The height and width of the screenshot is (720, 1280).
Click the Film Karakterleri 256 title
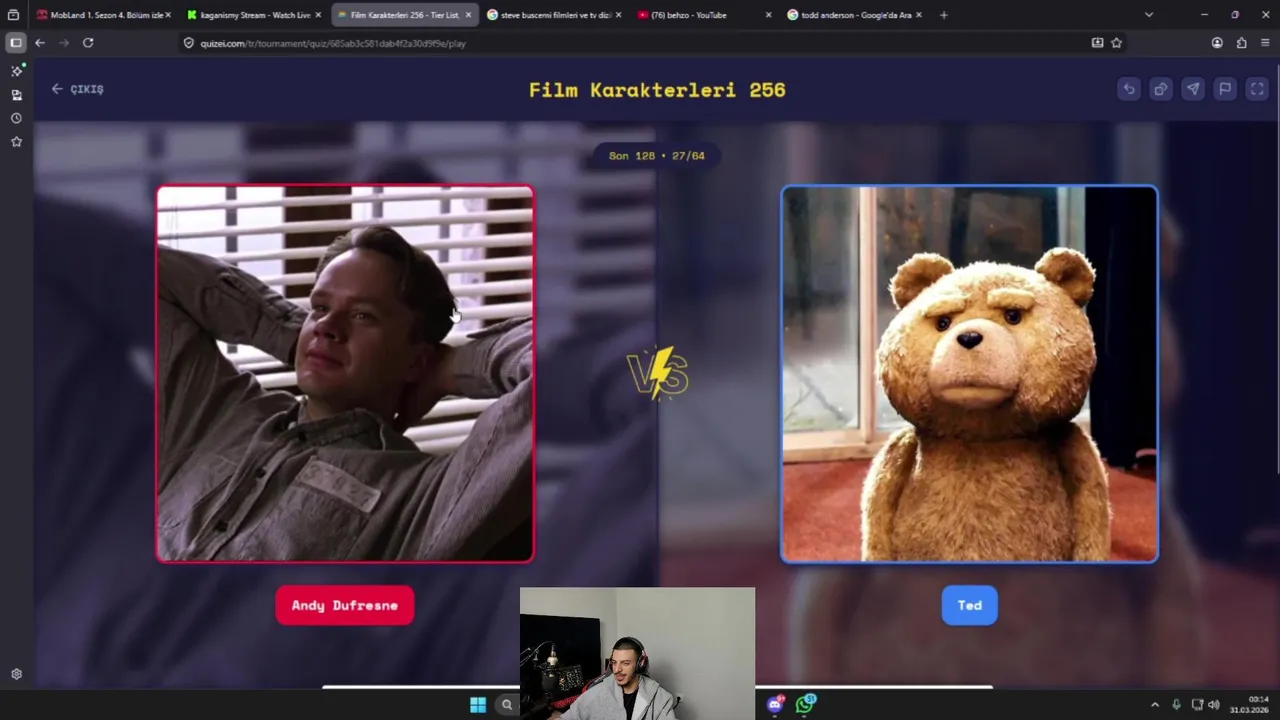point(657,90)
